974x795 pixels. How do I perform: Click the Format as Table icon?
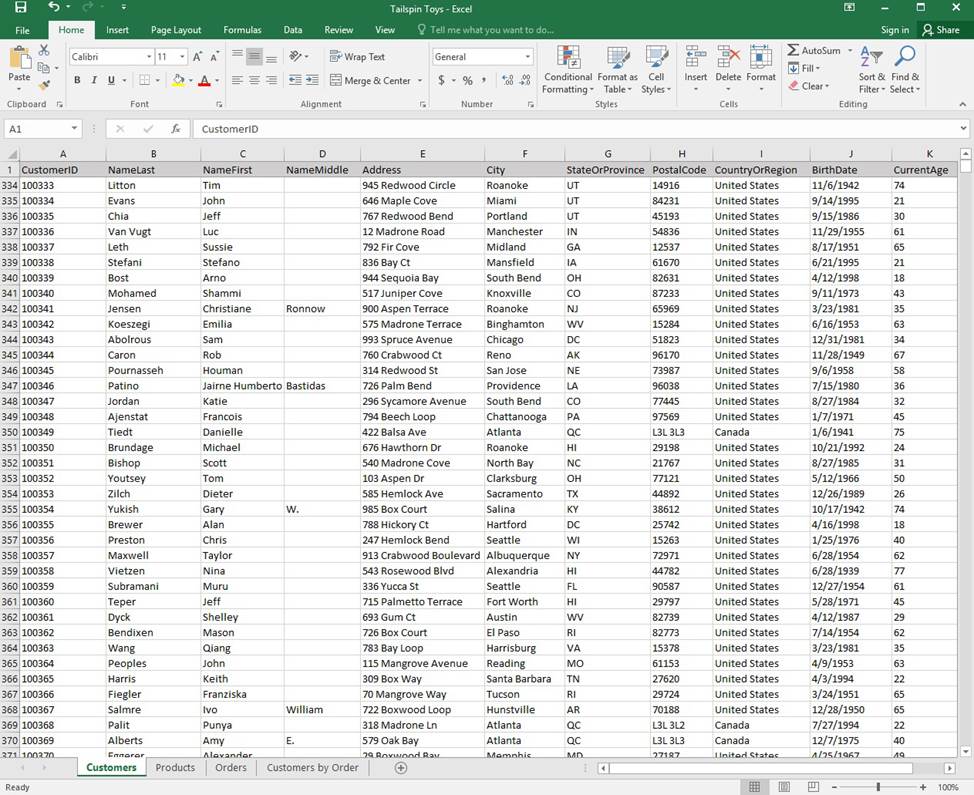[x=618, y=70]
